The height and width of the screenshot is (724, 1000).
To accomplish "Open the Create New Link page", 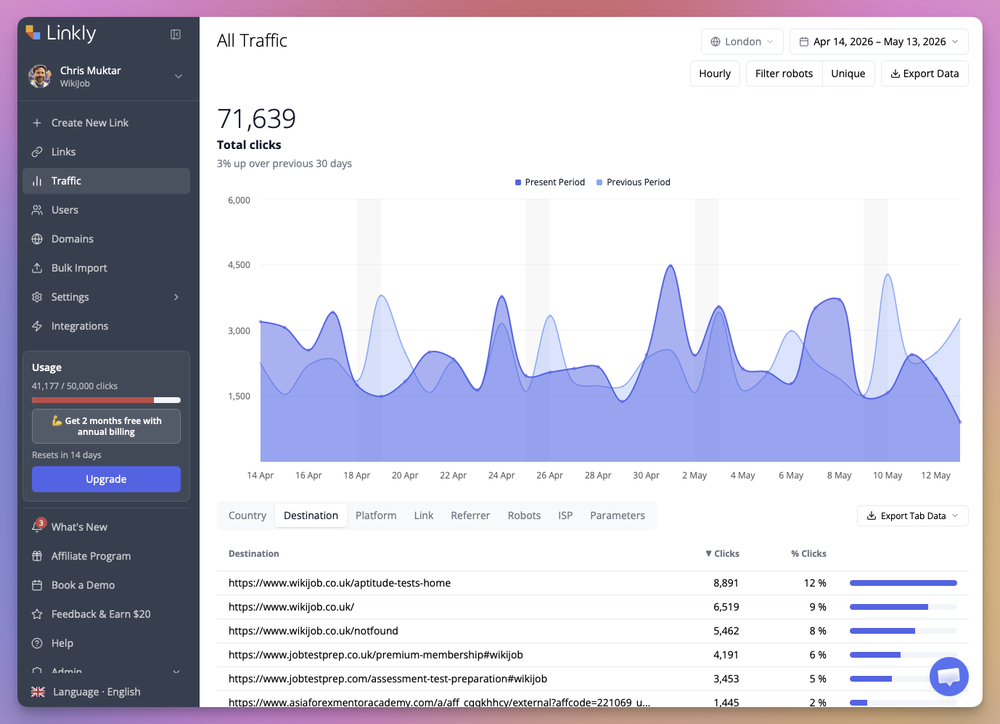I will [x=106, y=122].
